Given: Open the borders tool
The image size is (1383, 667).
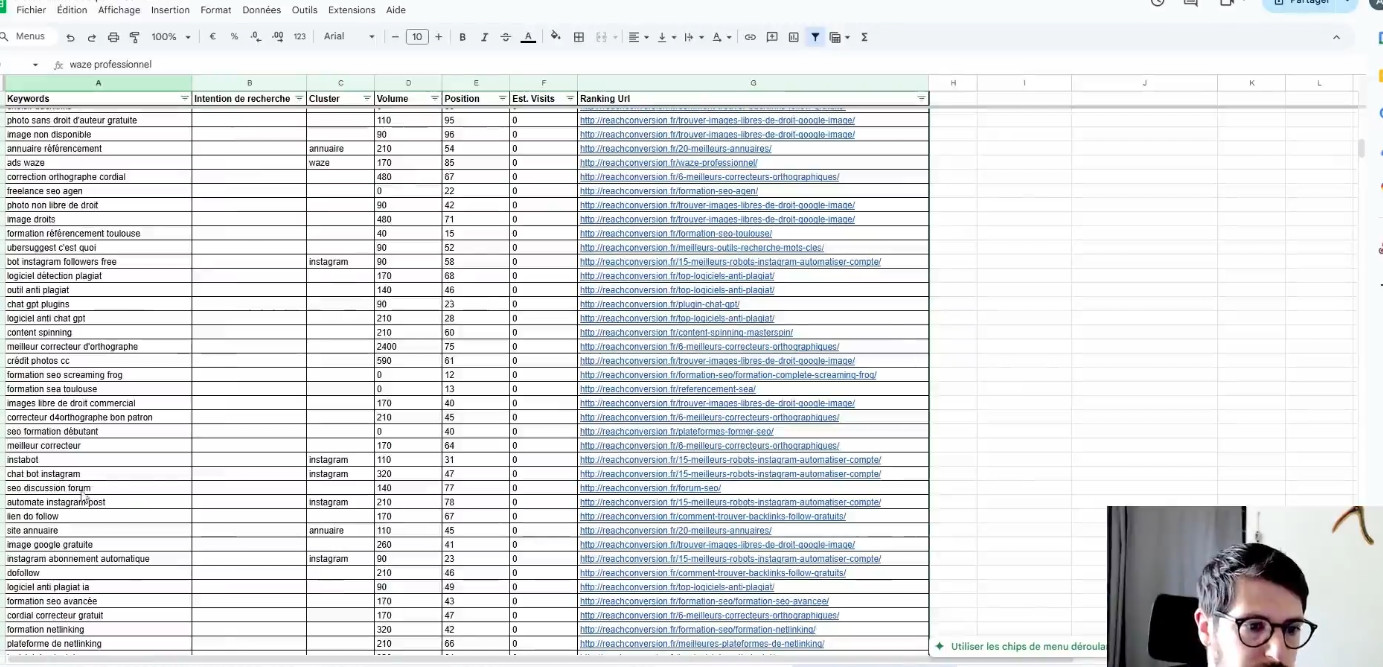Looking at the screenshot, I should (x=578, y=37).
